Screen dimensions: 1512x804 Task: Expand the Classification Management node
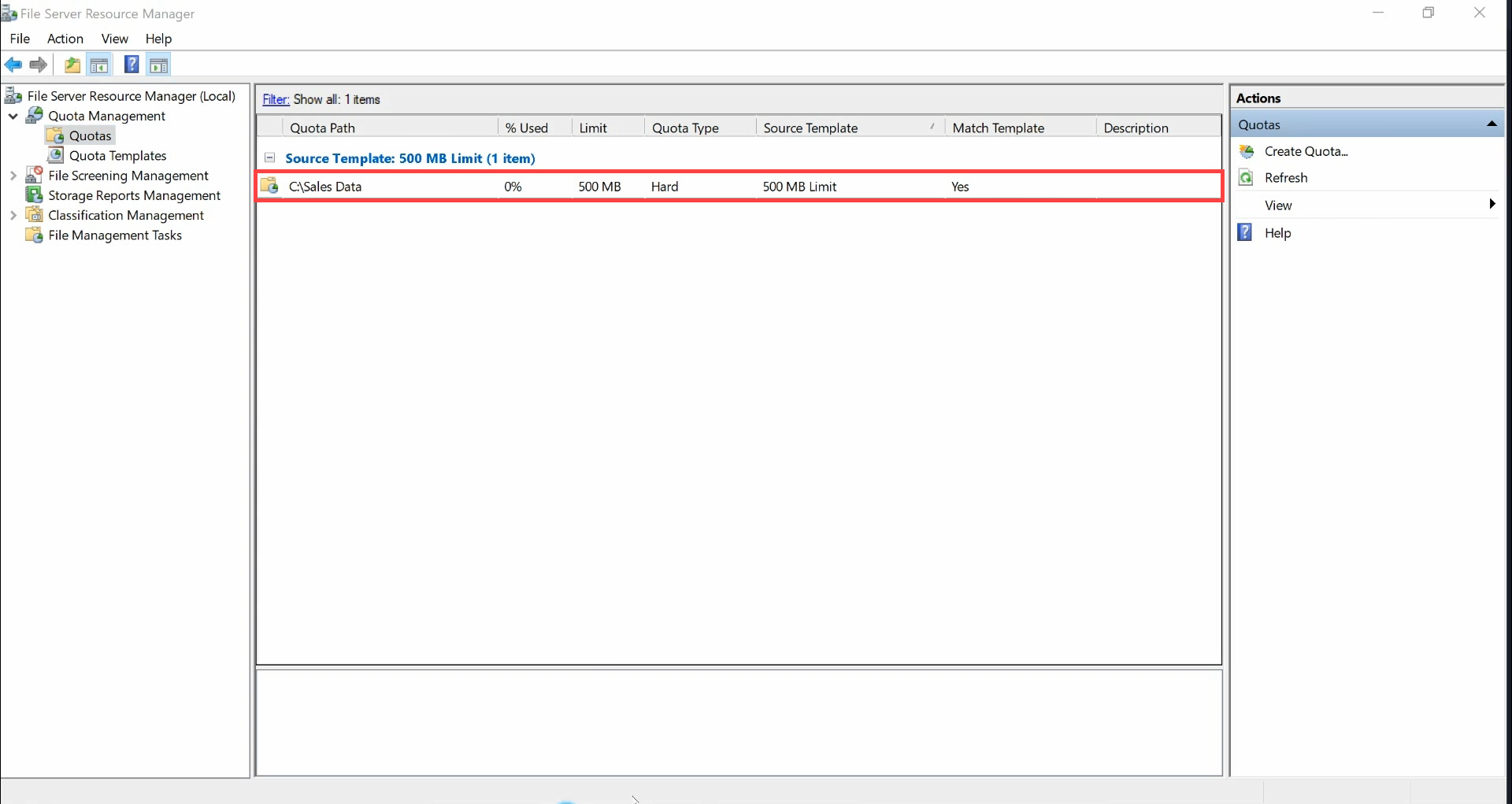point(13,215)
